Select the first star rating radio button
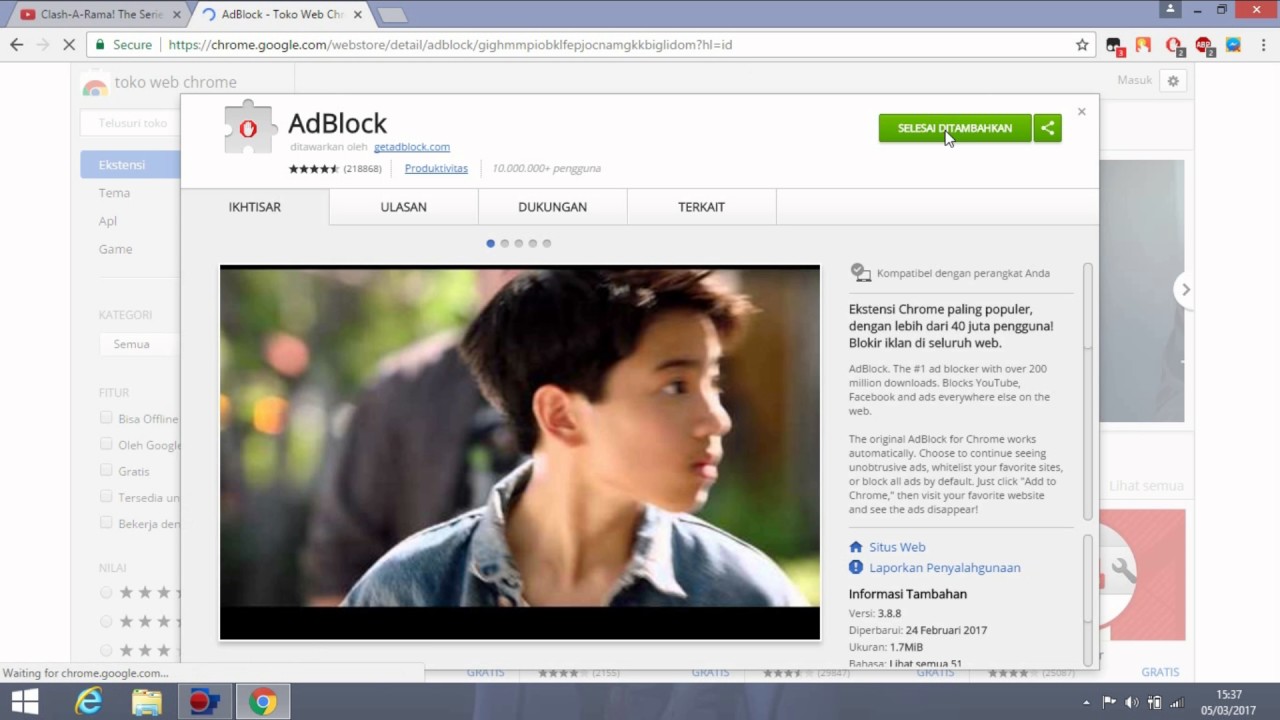The height and width of the screenshot is (720, 1280). pos(106,593)
